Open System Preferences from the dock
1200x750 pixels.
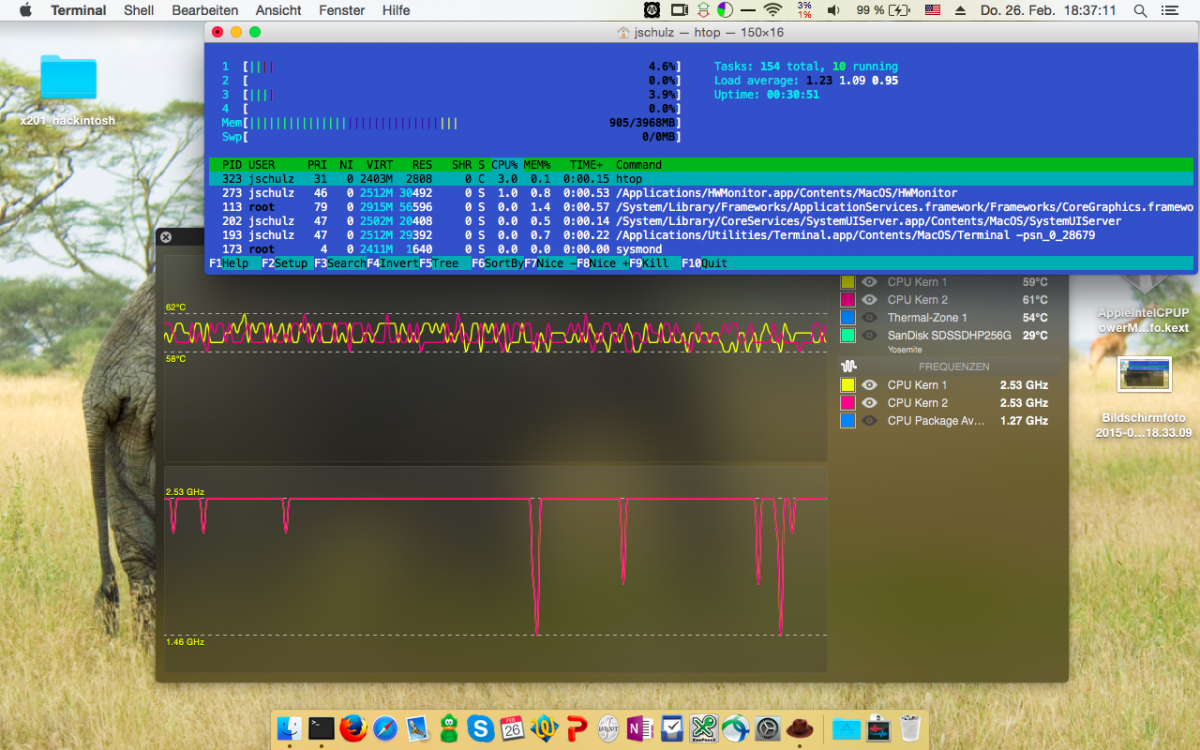[767, 728]
